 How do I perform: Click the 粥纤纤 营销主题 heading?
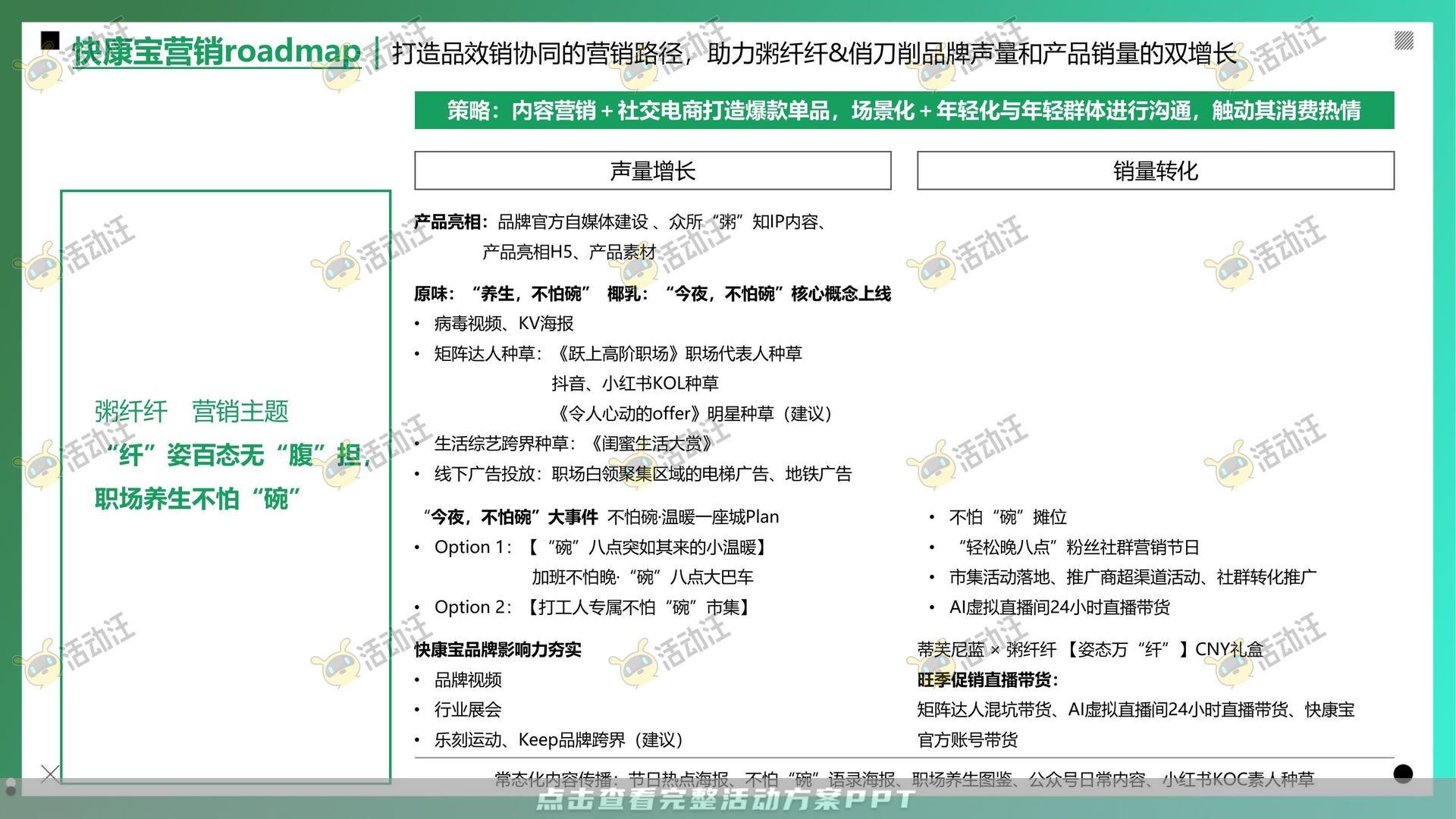coord(192,411)
